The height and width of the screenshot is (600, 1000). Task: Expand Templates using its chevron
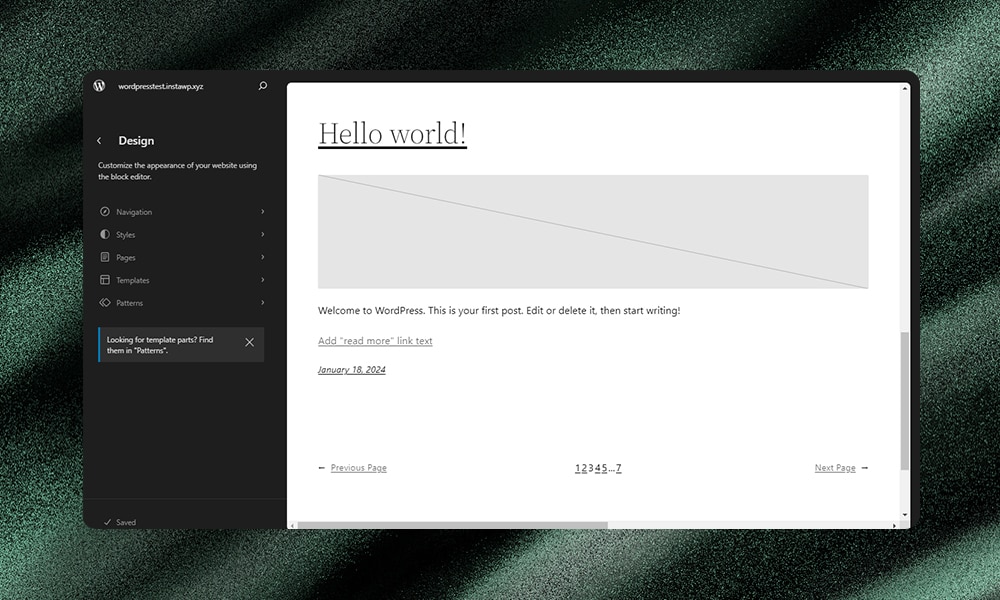[263, 280]
